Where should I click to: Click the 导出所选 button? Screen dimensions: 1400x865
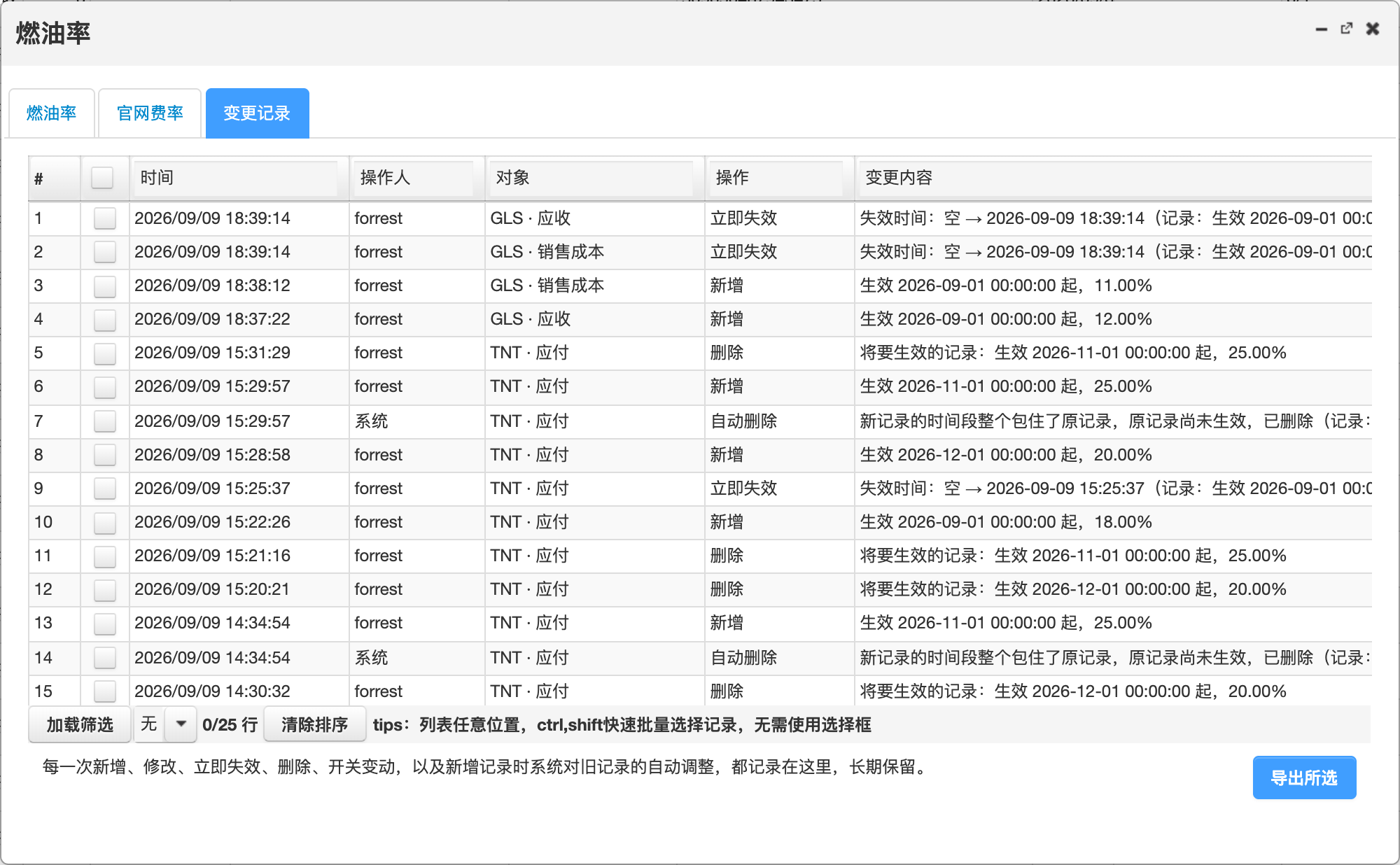[x=1304, y=778]
